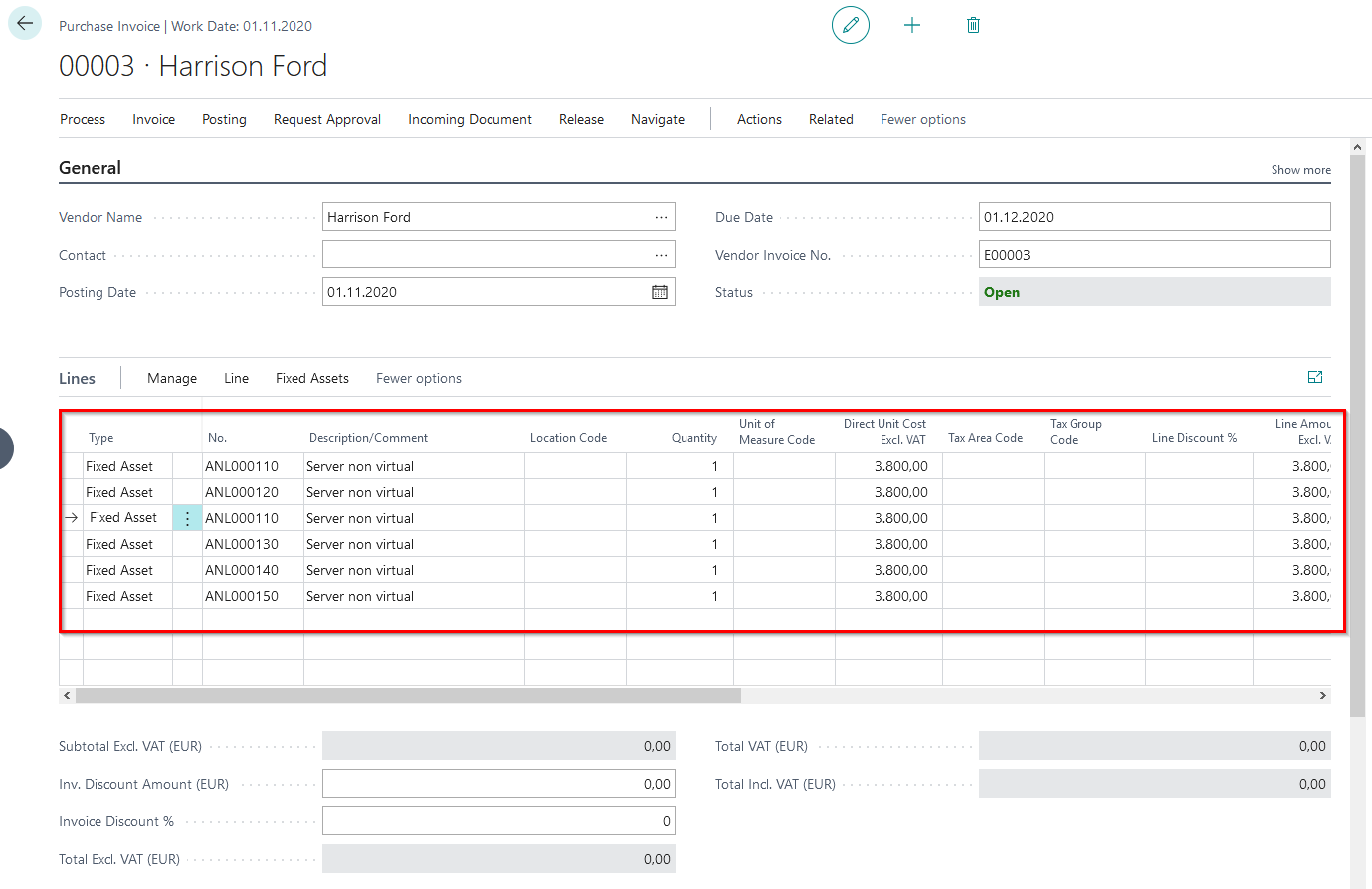Click the edit pencil icon
1372x889 pixels.
[x=850, y=25]
